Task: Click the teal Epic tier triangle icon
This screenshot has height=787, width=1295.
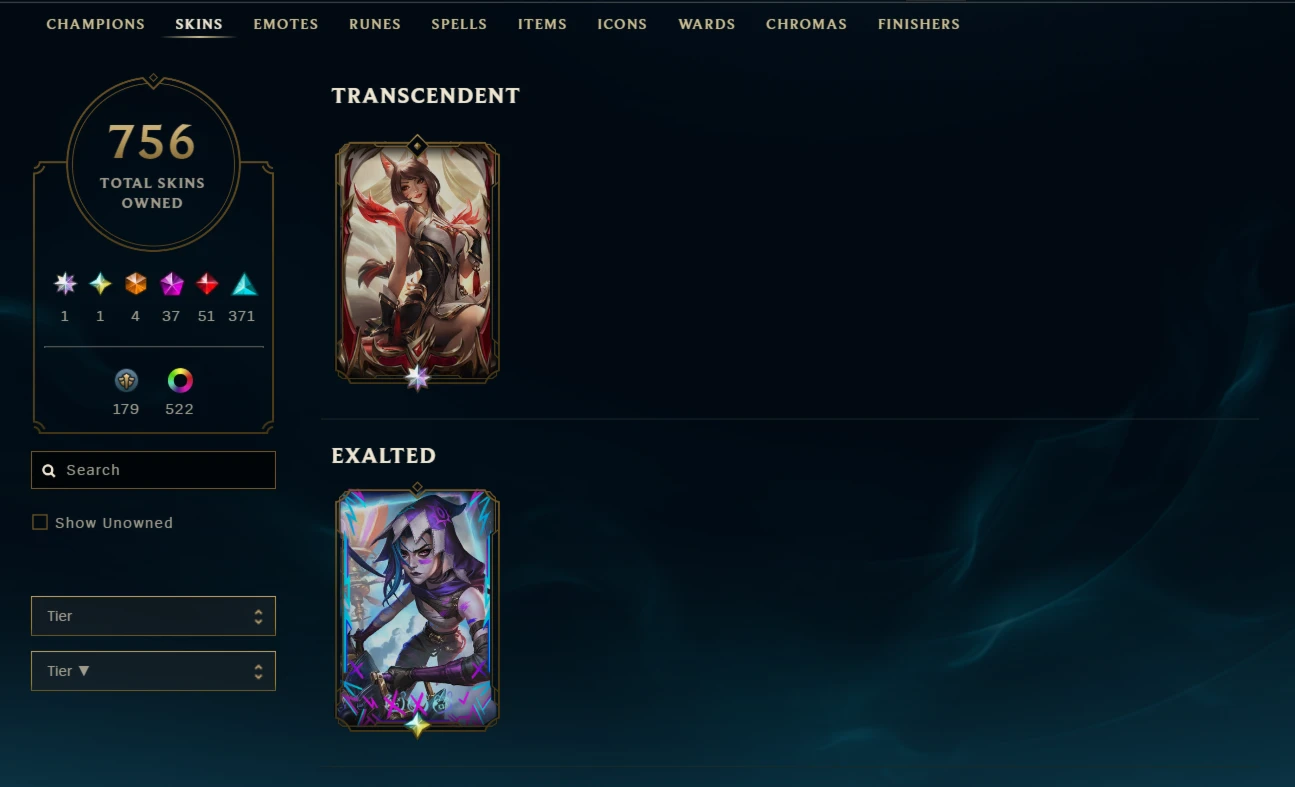Action: tap(244, 285)
